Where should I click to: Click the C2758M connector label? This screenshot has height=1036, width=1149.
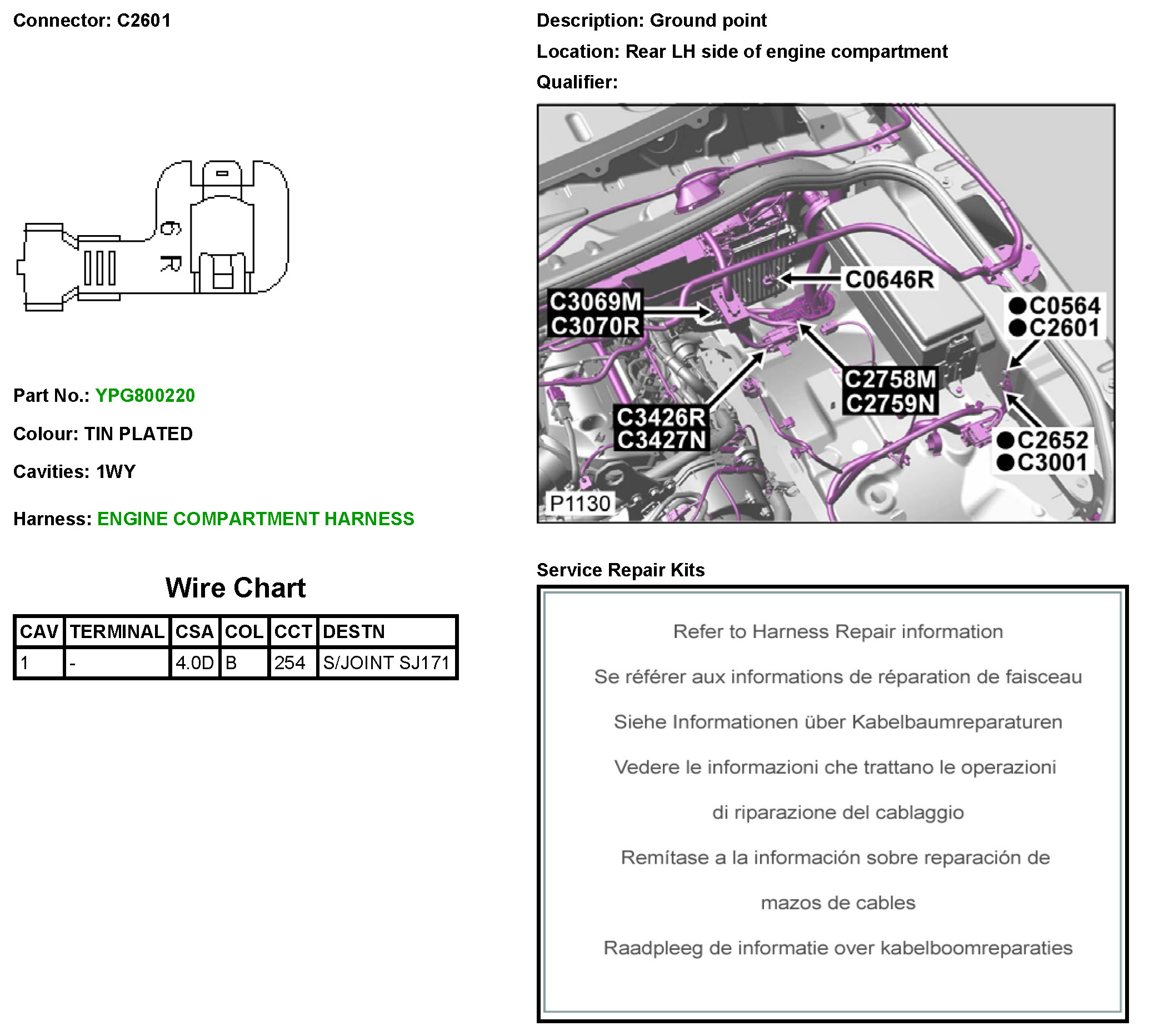click(890, 379)
